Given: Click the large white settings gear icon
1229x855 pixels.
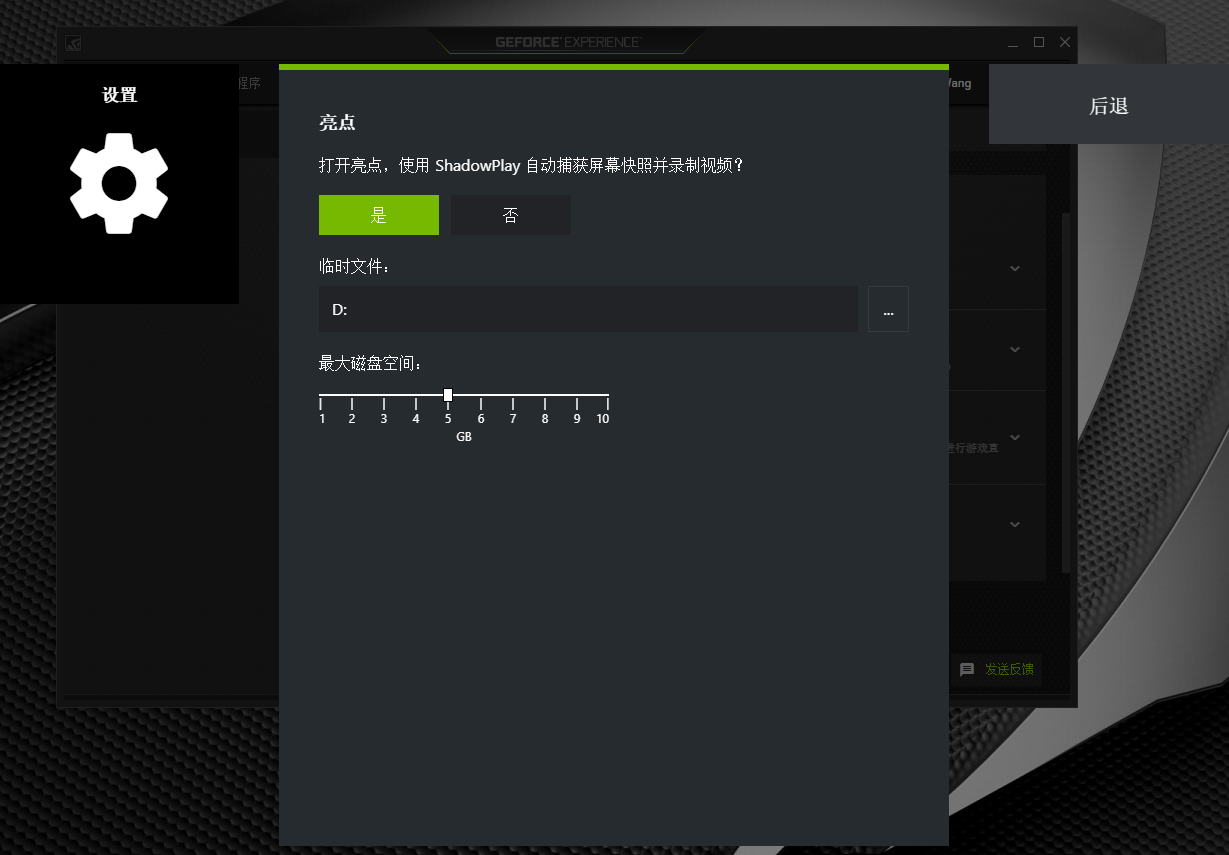Looking at the screenshot, I should click(x=119, y=184).
